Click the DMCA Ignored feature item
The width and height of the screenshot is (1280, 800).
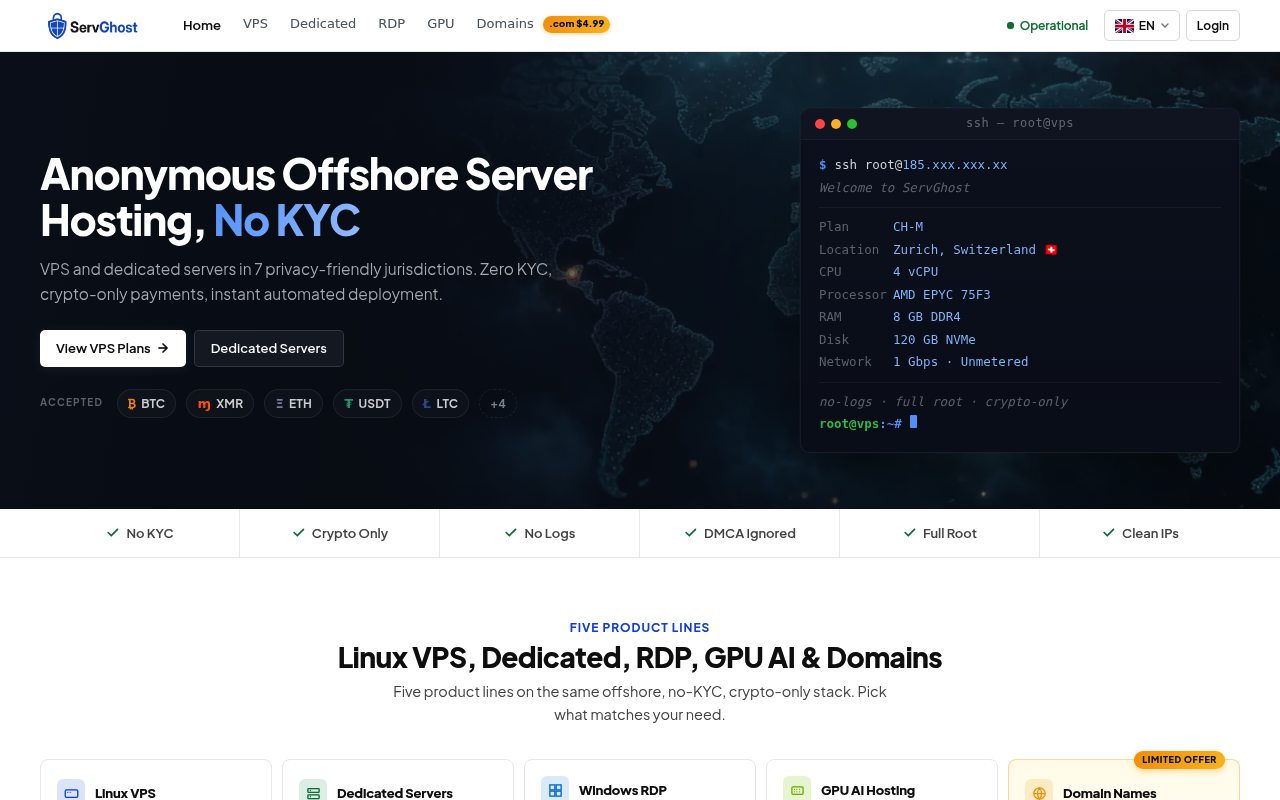[740, 533]
